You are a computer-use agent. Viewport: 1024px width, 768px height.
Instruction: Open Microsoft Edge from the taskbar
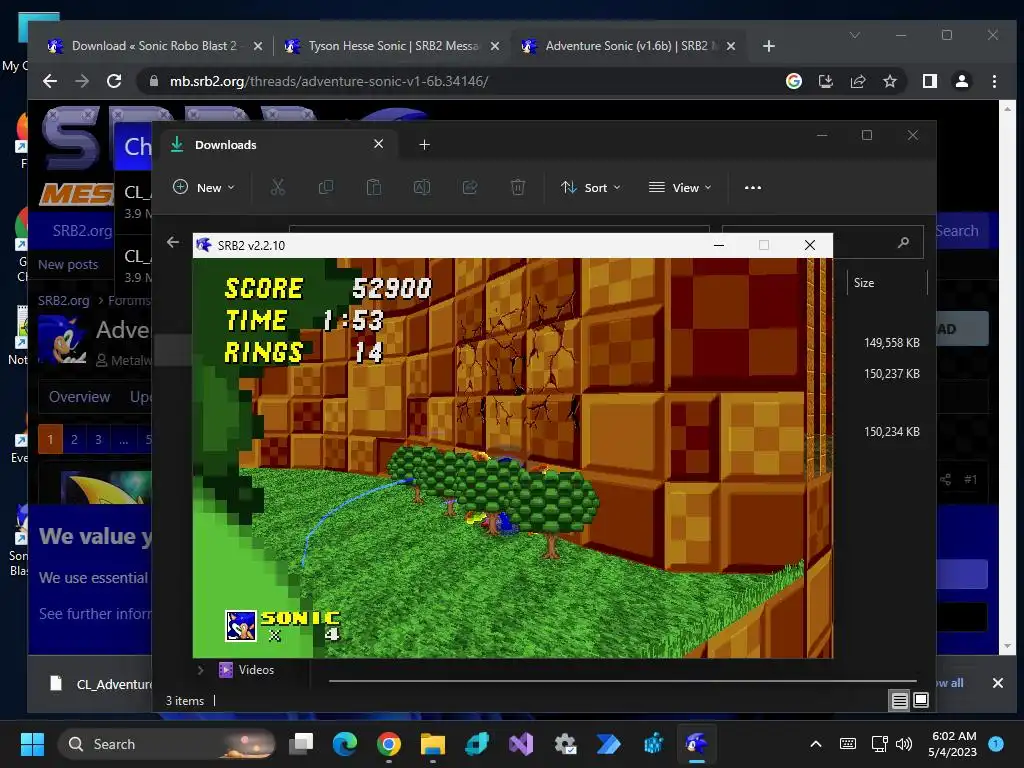(345, 744)
